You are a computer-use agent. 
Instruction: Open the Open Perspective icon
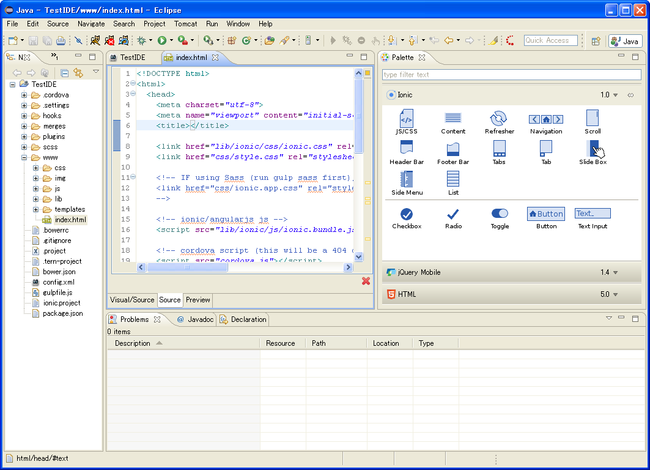click(596, 41)
